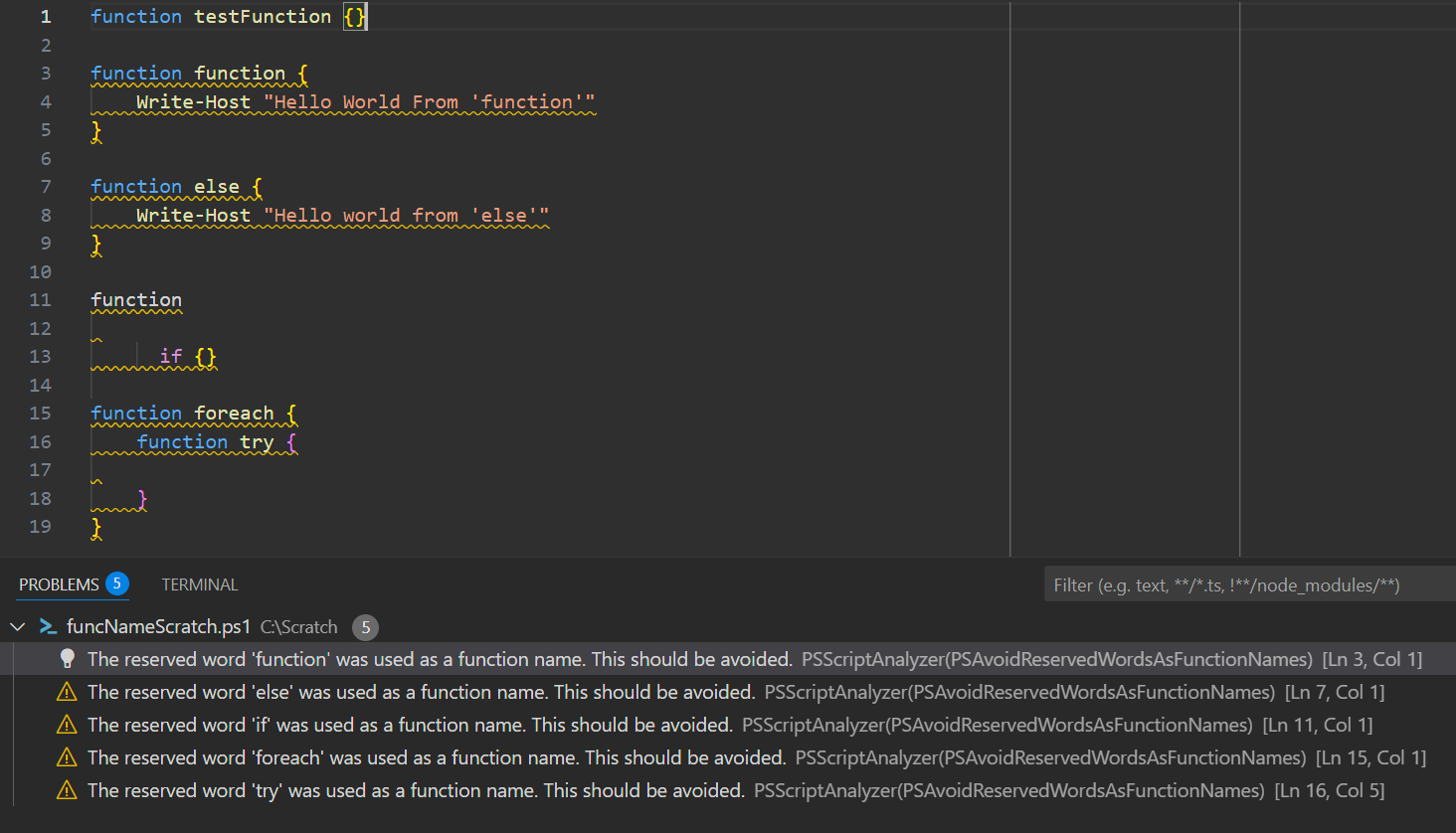Click the warning icon for reserved word 'else'

pyautogui.click(x=67, y=692)
